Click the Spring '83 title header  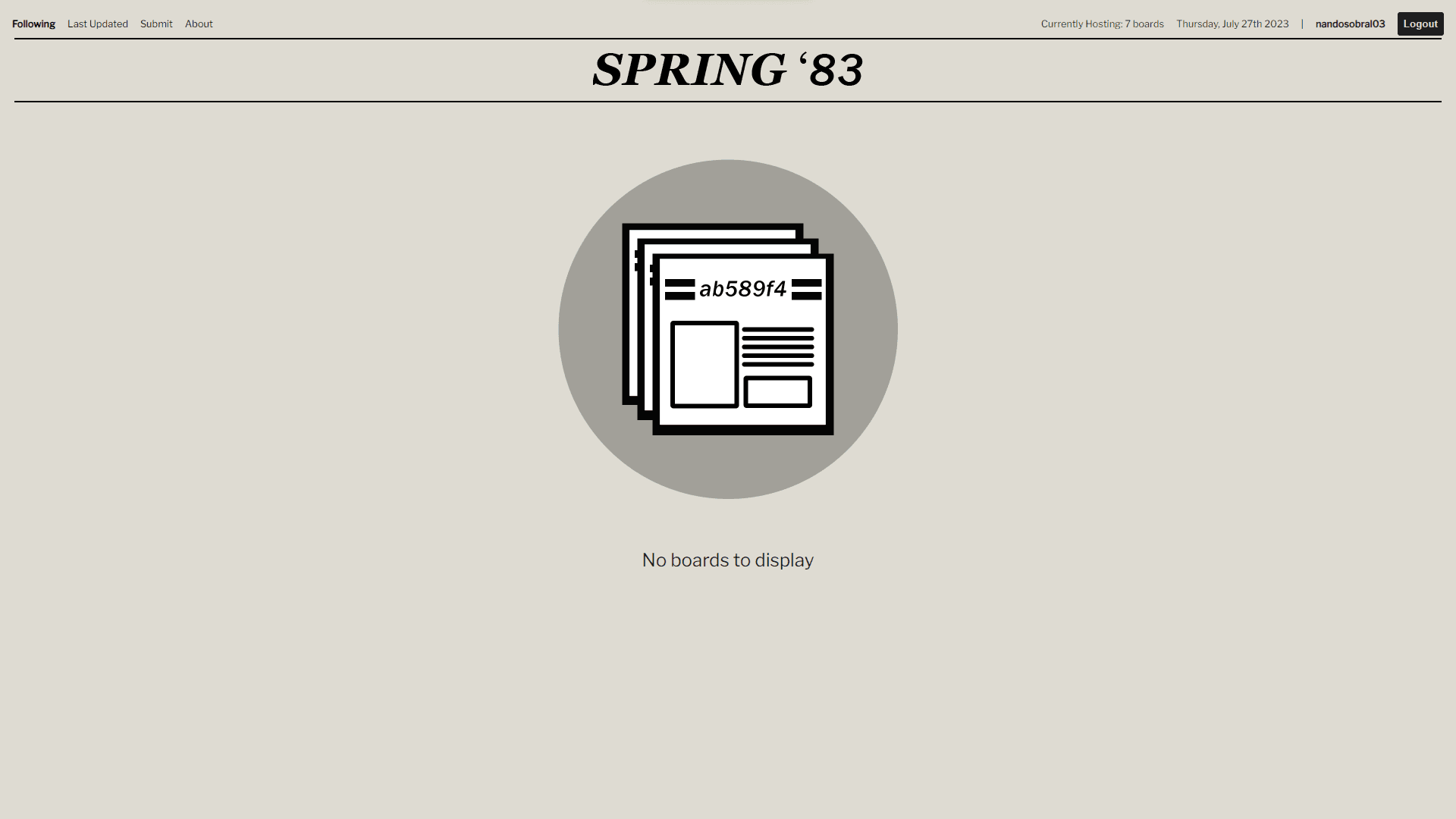(728, 70)
